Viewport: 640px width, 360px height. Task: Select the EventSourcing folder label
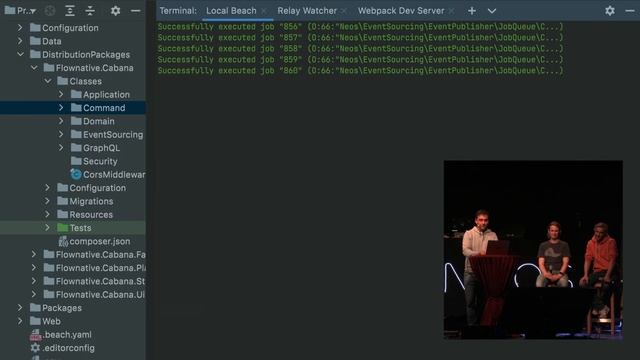click(113, 135)
